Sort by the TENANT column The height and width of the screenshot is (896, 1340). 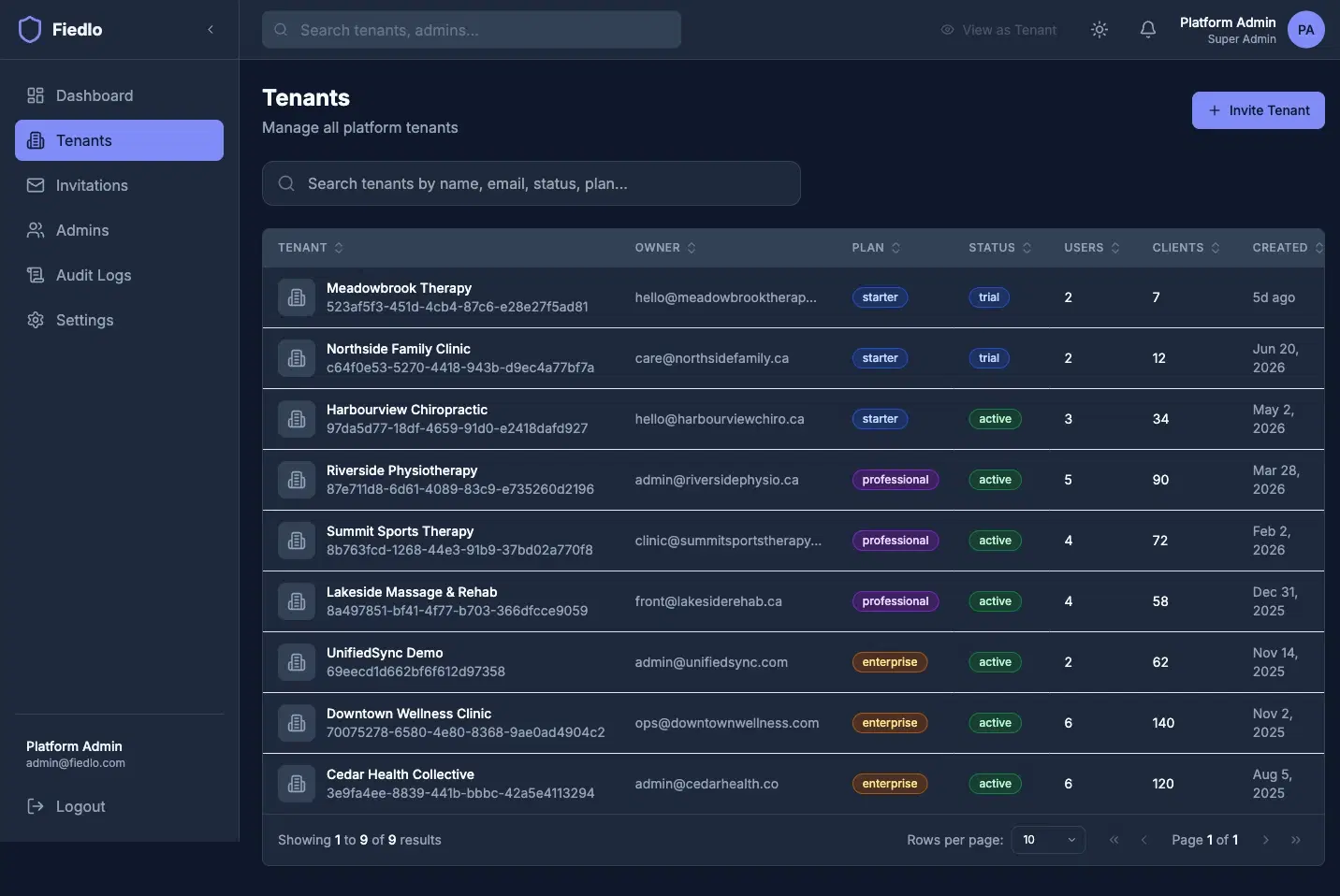click(x=311, y=248)
